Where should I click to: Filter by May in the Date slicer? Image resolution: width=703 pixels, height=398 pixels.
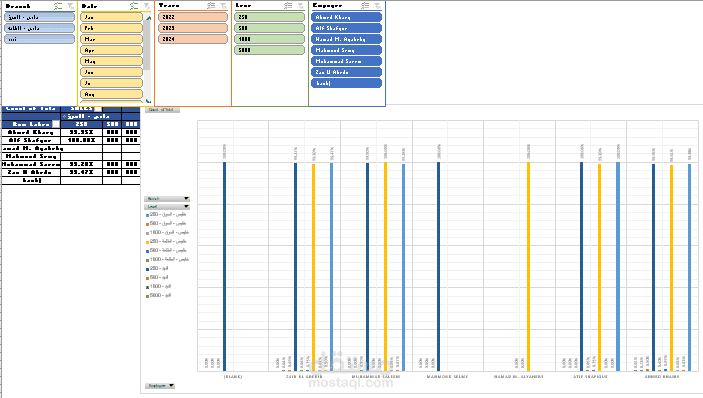(x=112, y=61)
